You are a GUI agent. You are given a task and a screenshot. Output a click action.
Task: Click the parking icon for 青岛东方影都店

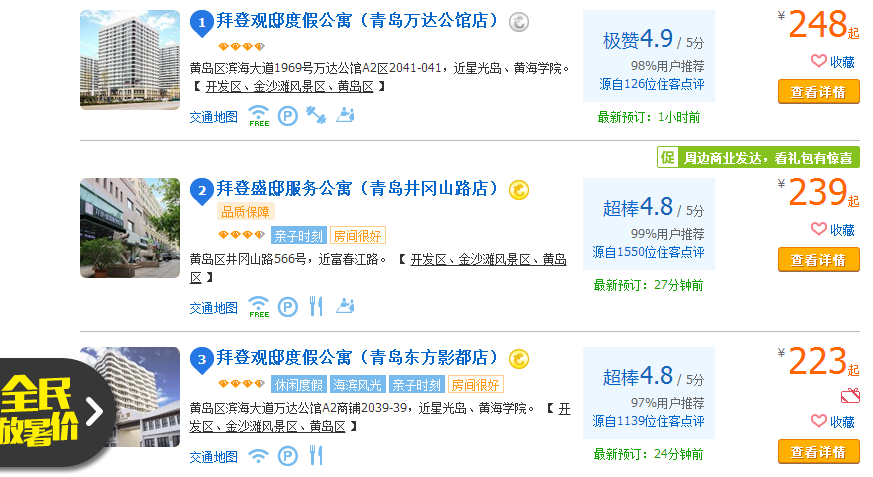(287, 456)
